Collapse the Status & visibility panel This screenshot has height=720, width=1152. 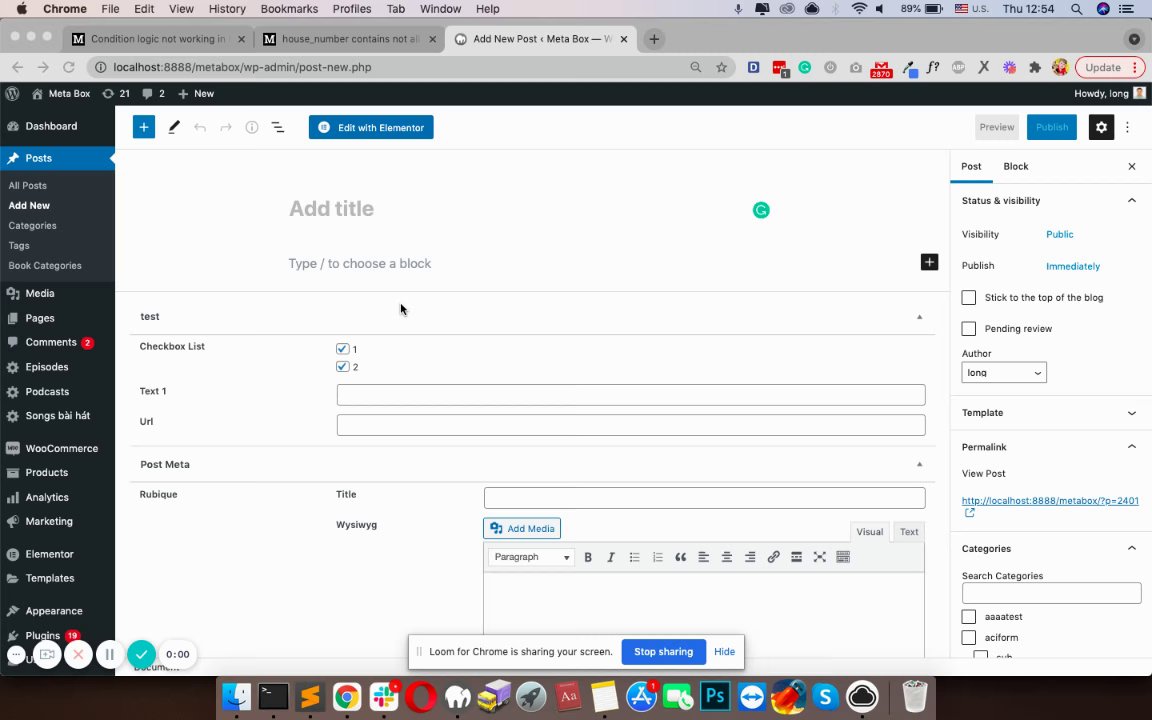[x=1131, y=201]
